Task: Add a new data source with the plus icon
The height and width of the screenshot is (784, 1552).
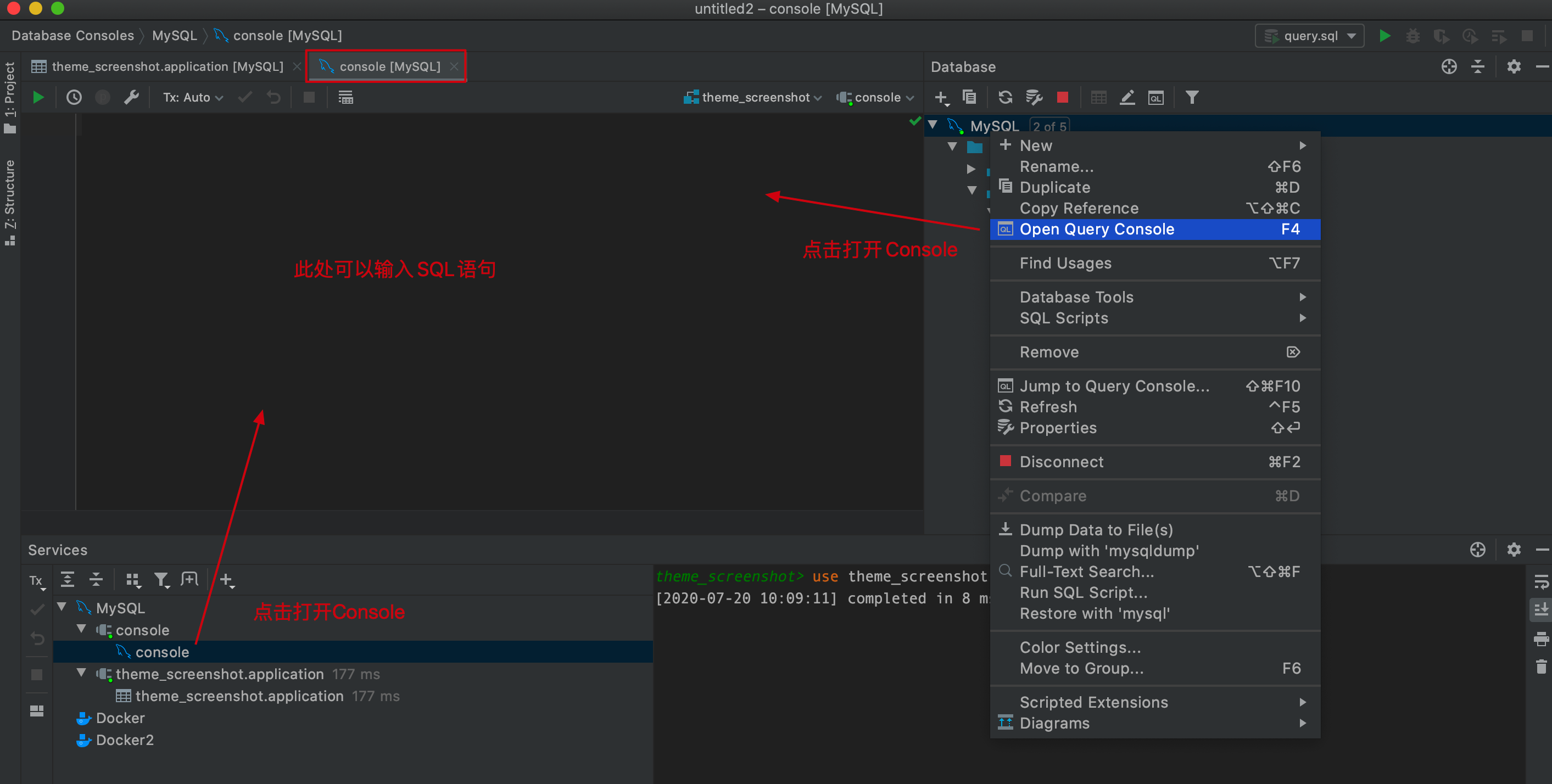Action: pos(942,98)
